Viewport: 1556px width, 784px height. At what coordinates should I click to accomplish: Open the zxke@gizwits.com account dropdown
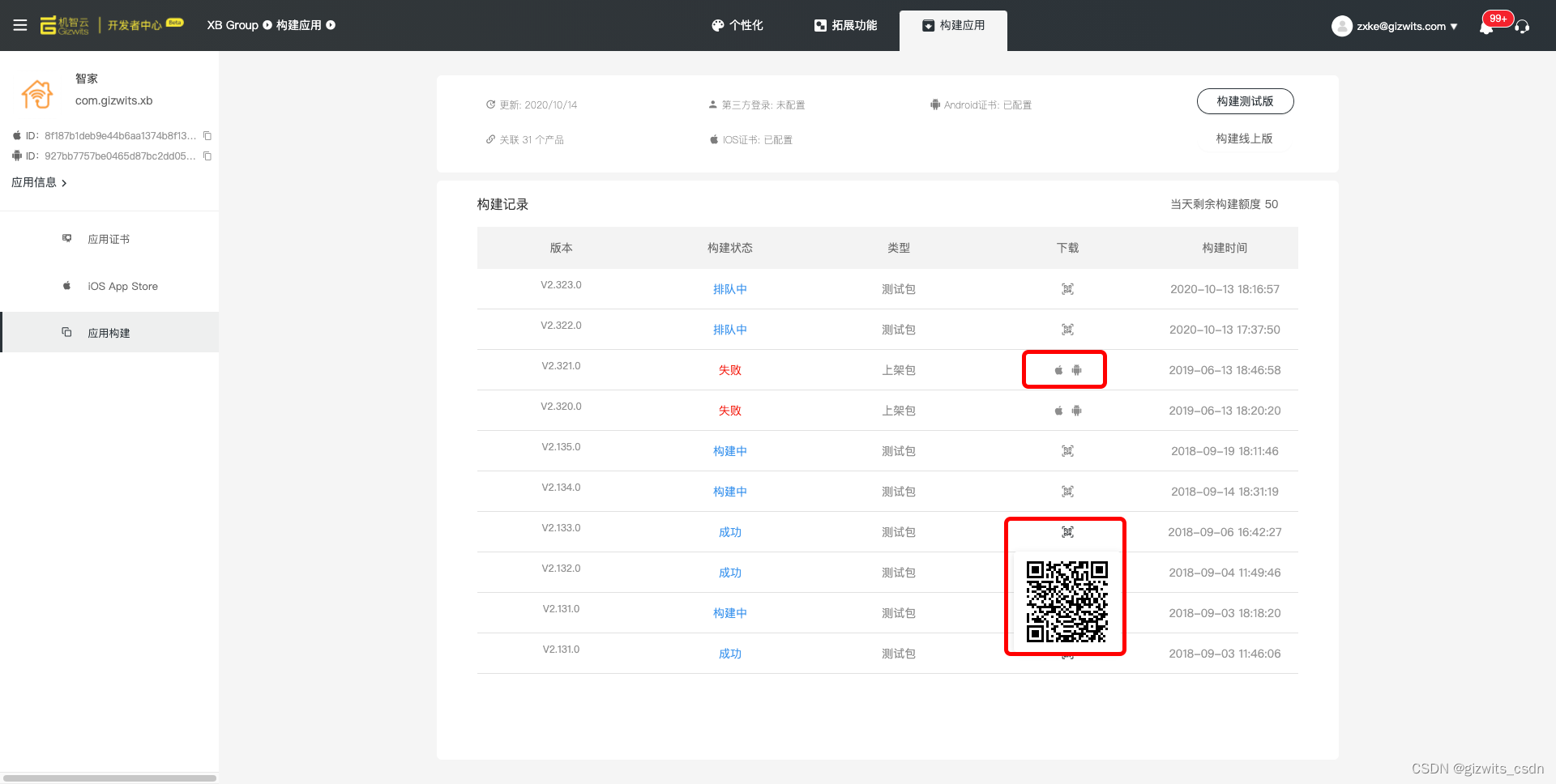[x=1407, y=26]
